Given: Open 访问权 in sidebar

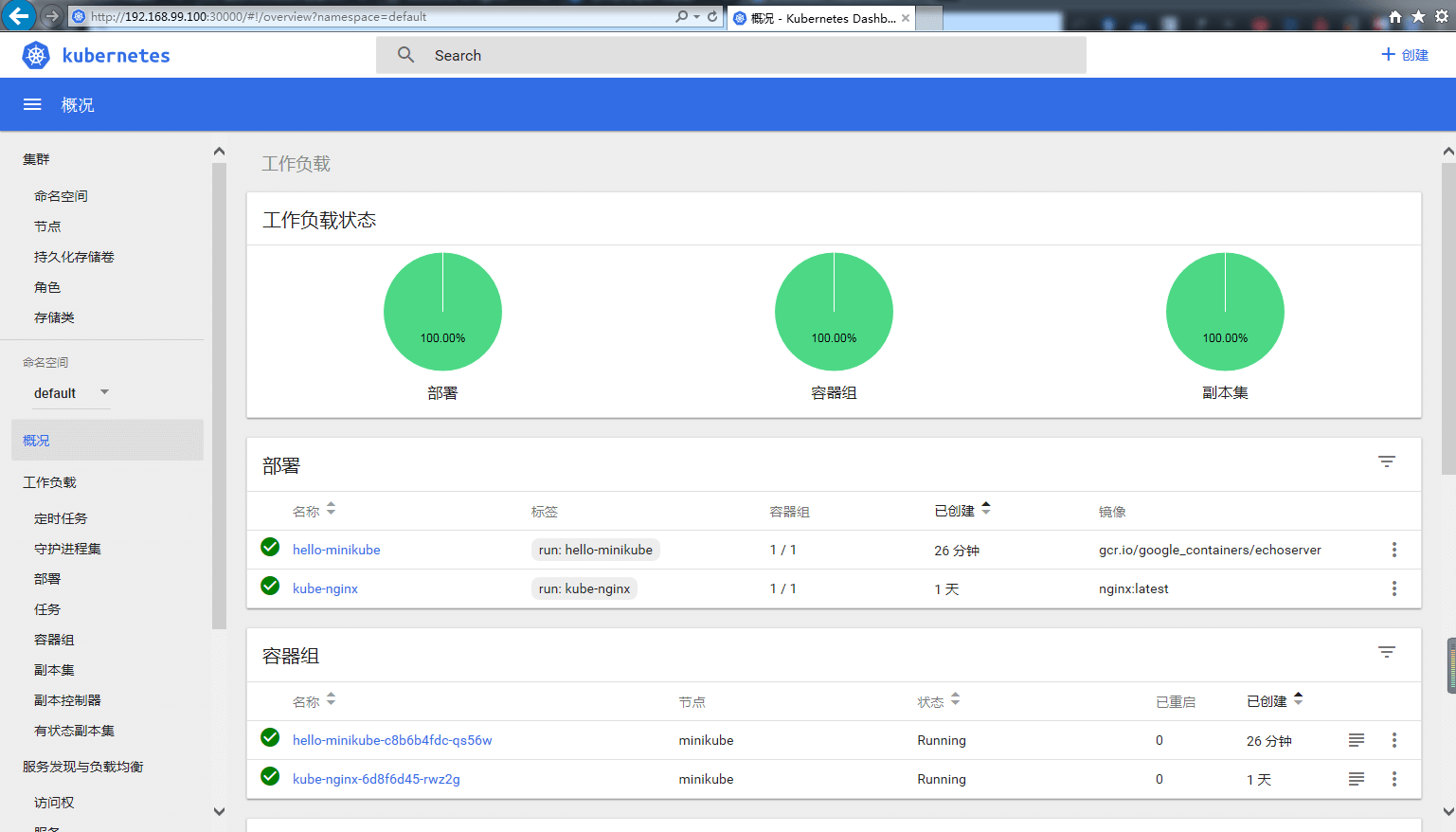Looking at the screenshot, I should [54, 803].
